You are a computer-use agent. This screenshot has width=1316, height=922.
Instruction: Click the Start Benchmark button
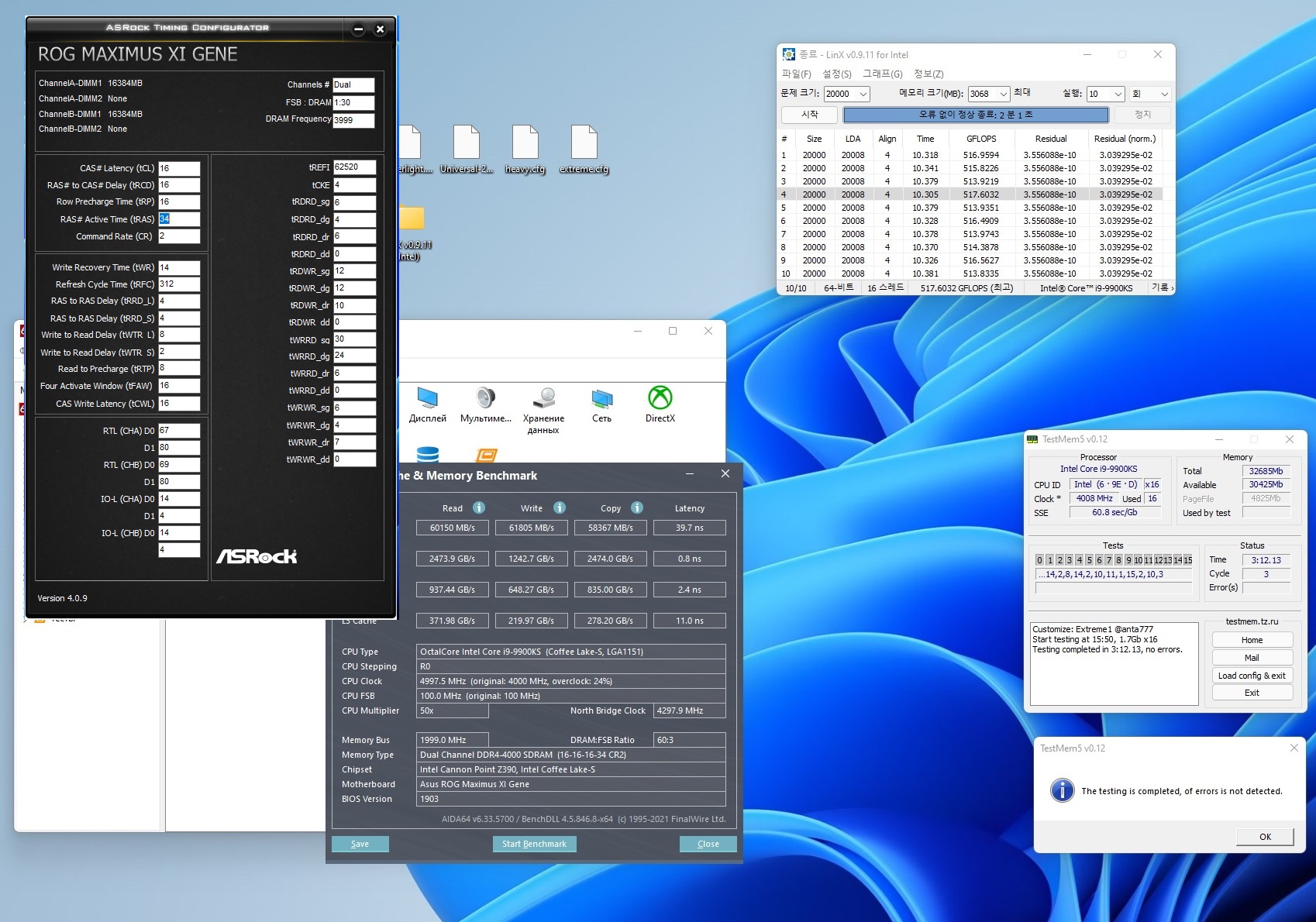point(534,844)
